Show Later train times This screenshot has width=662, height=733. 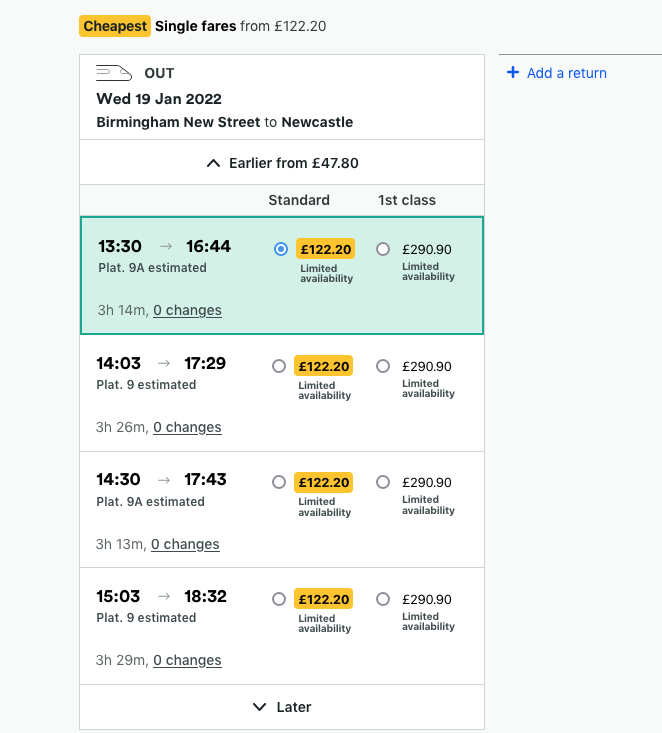[x=293, y=707]
